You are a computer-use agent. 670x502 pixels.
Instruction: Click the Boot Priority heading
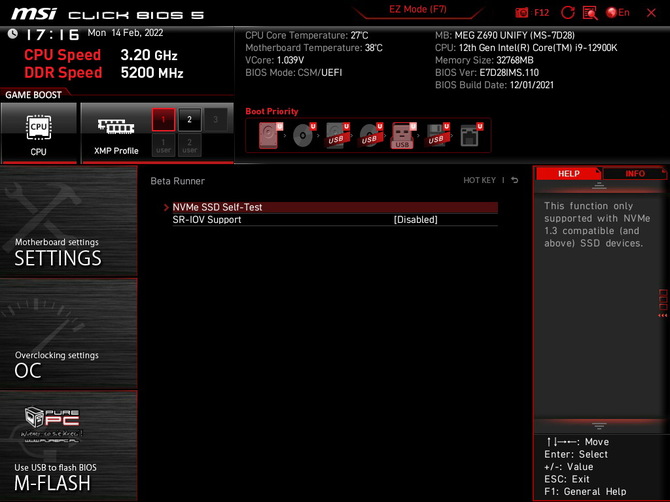[272, 111]
